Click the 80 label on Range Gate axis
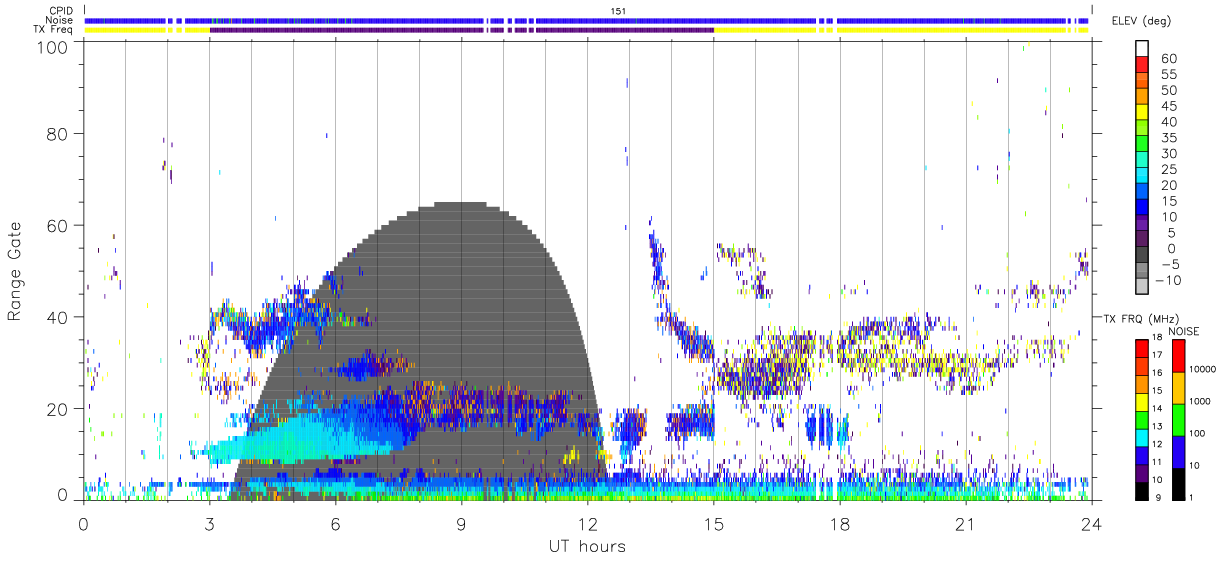The image size is (1228, 567). point(56,133)
